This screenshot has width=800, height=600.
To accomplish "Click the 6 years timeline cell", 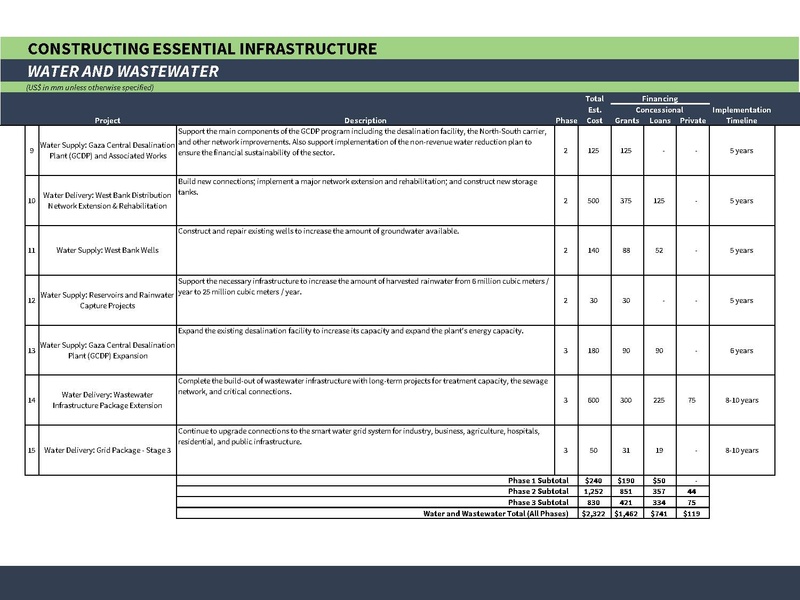I will click(x=741, y=350).
